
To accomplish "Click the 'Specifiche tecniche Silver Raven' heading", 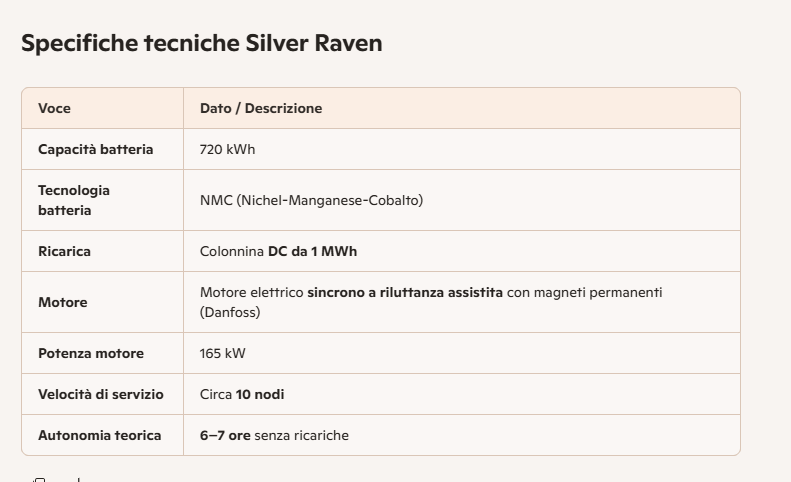I will click(x=202, y=43).
